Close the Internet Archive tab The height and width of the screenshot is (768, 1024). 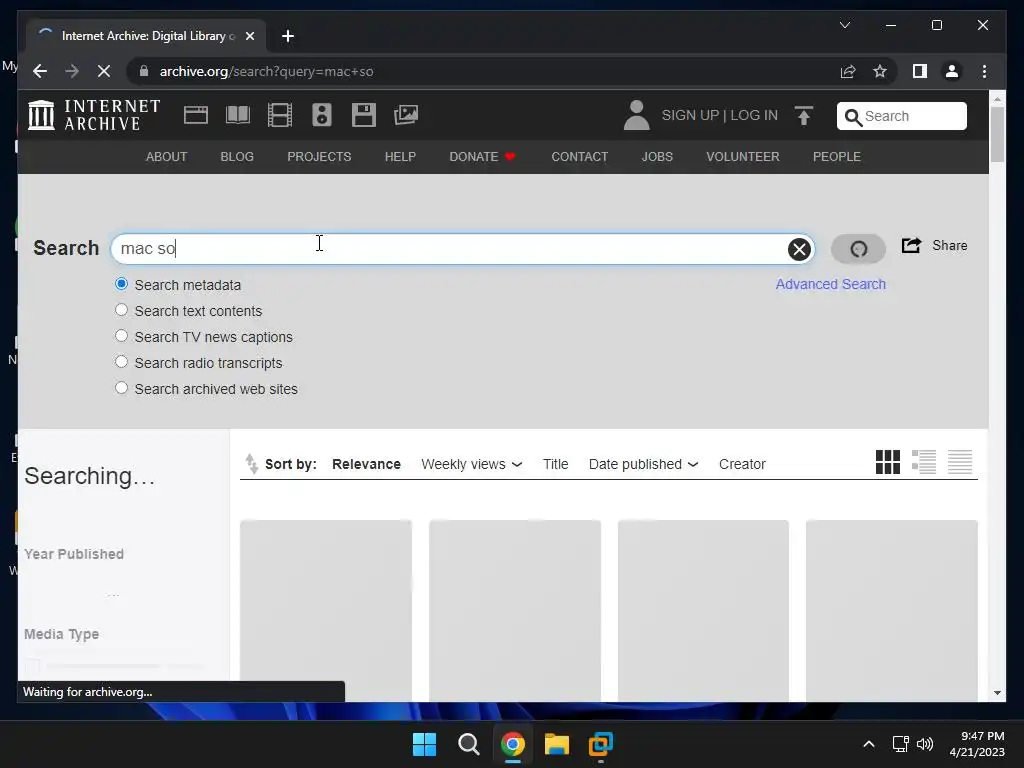(249, 36)
